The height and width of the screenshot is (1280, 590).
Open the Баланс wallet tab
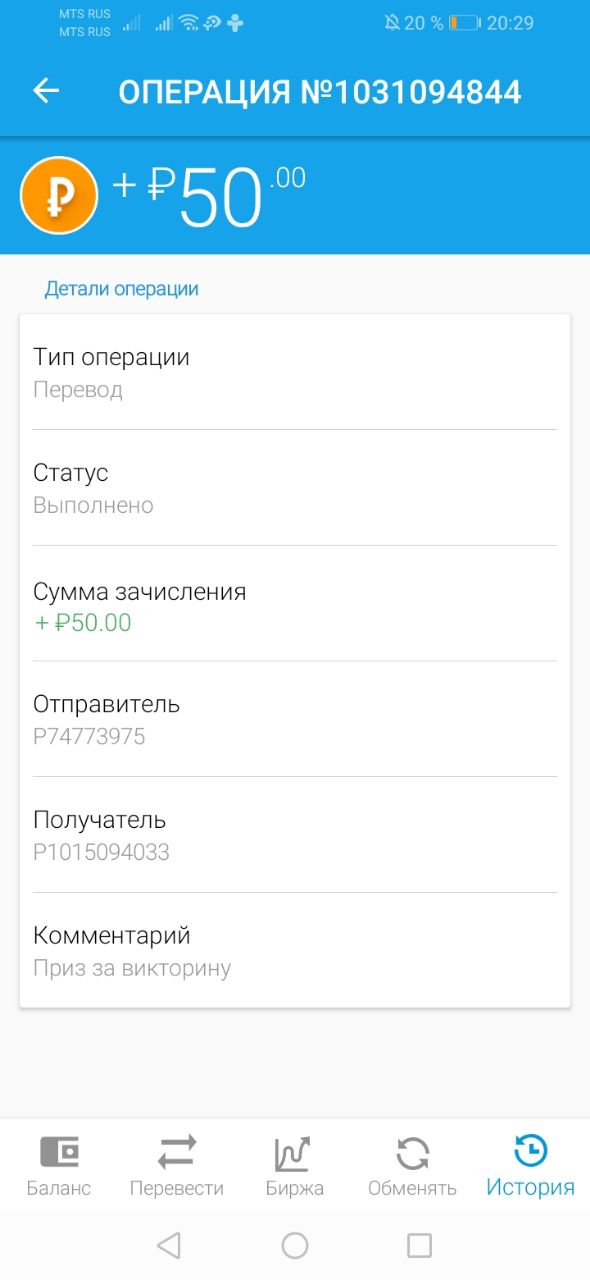(59, 1166)
